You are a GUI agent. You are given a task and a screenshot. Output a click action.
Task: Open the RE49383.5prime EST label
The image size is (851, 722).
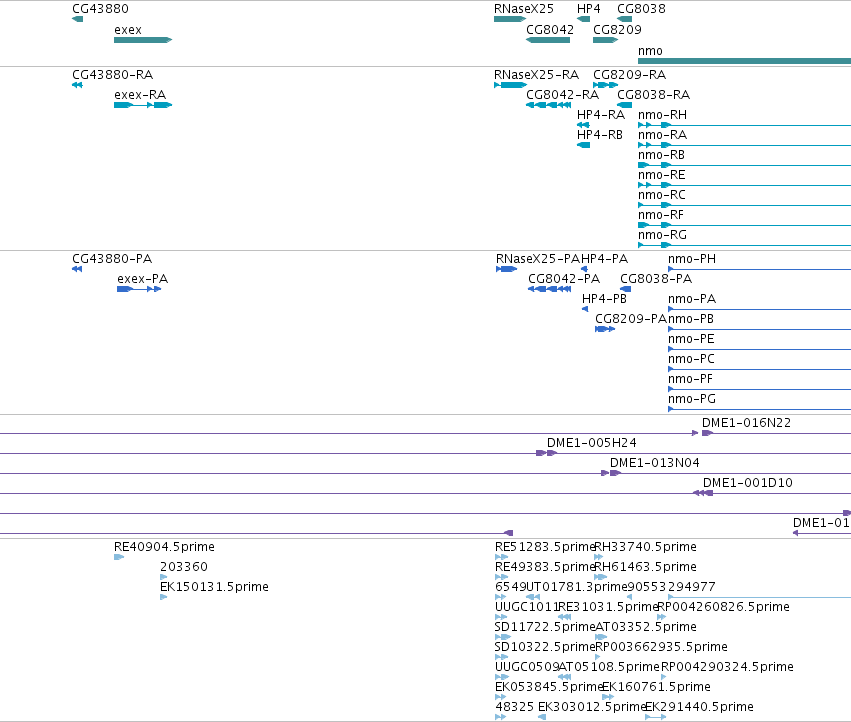coord(545,567)
